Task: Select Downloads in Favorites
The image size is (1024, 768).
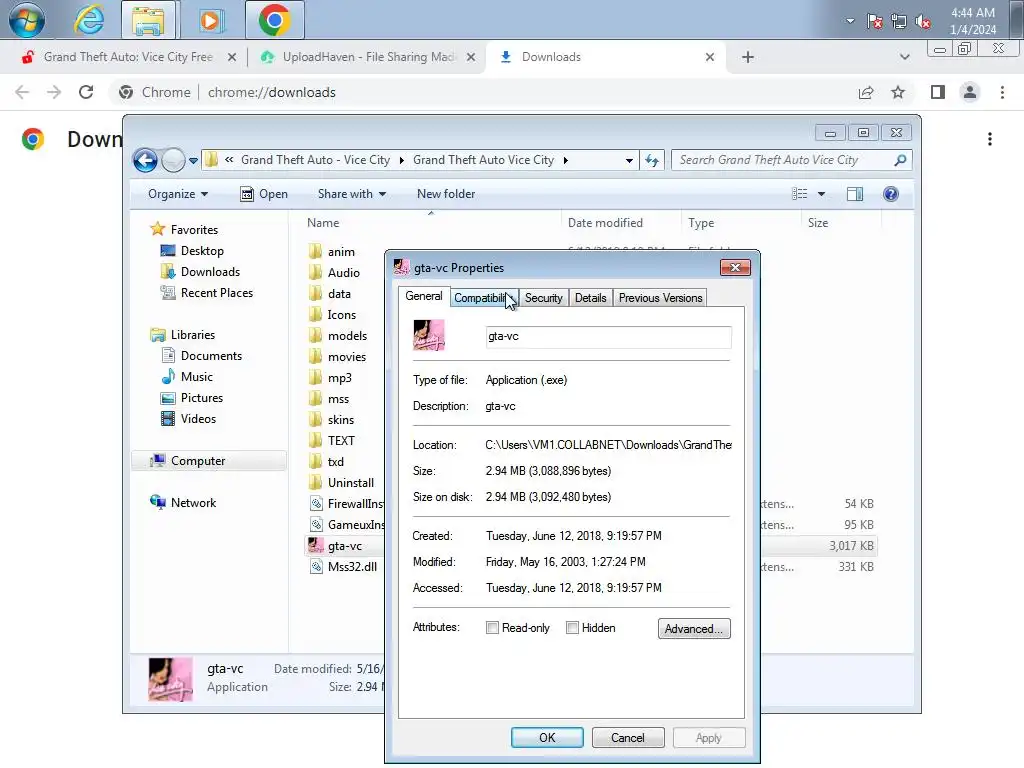Action: 210,272
